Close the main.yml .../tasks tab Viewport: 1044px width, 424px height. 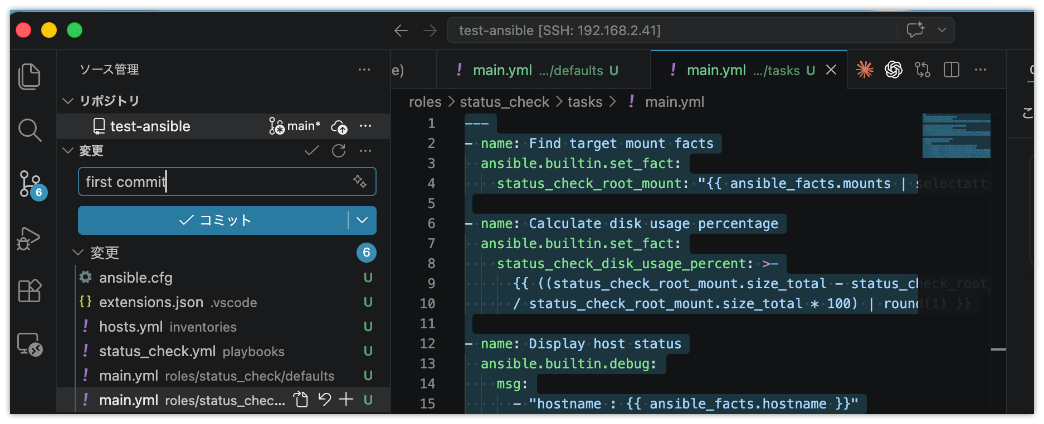pyautogui.click(x=830, y=70)
